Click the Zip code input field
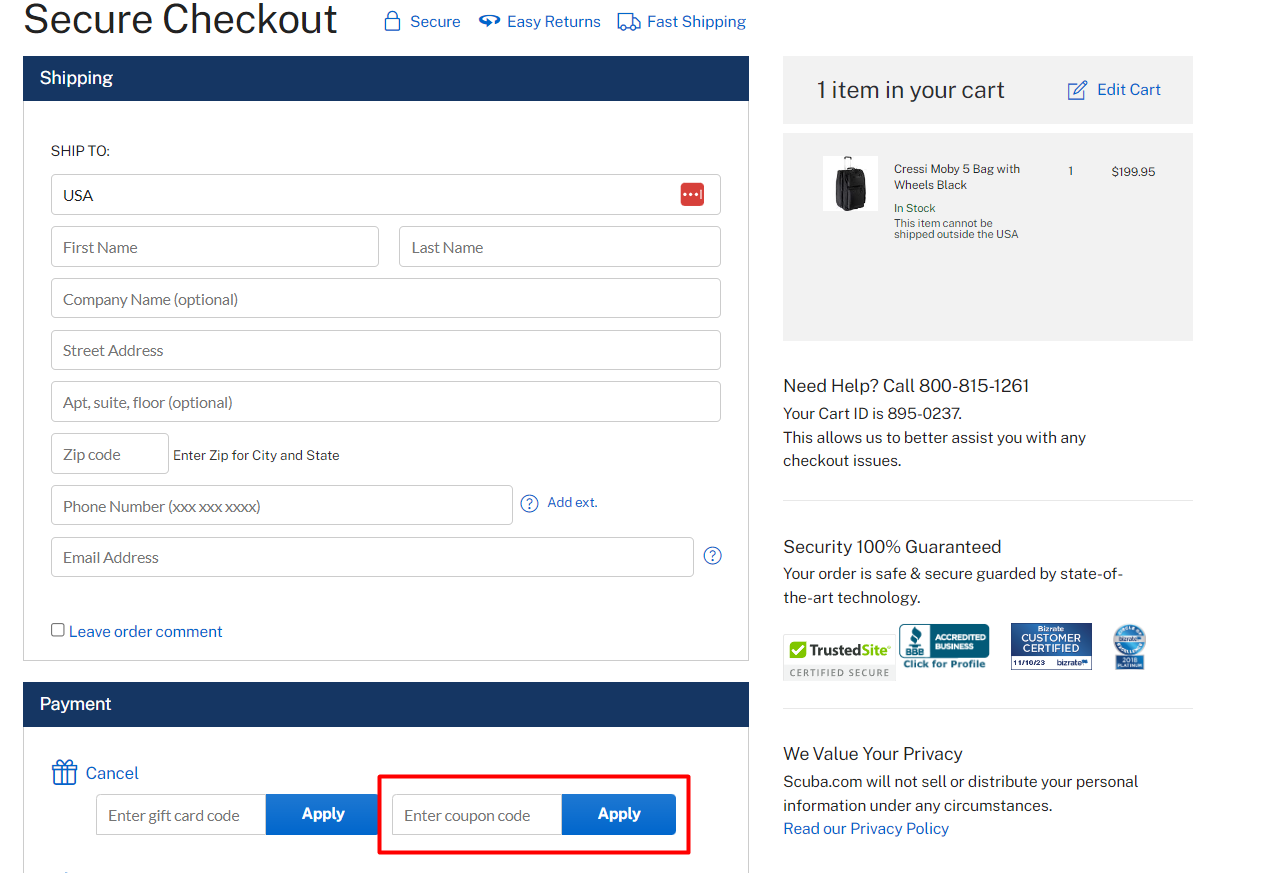 tap(110, 454)
